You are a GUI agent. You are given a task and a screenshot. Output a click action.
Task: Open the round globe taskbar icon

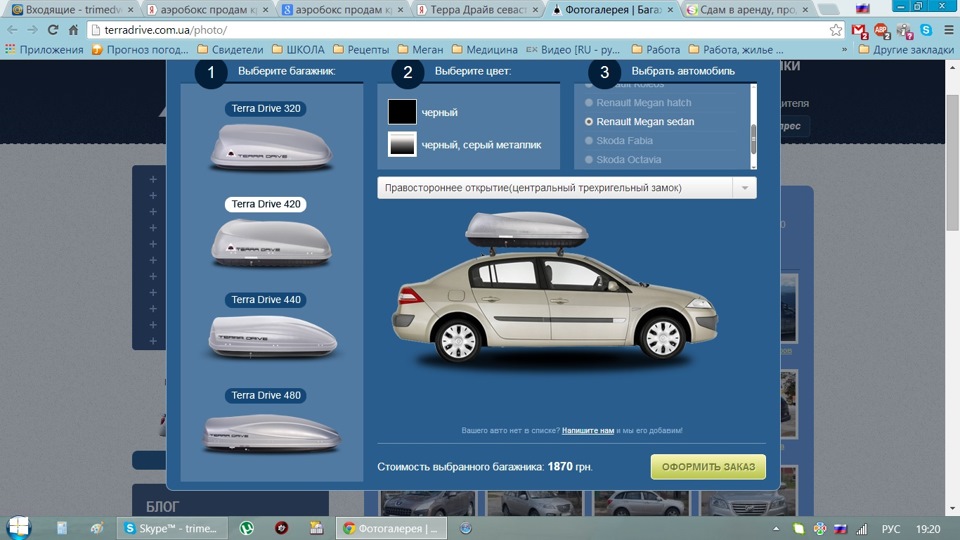tap(465, 528)
